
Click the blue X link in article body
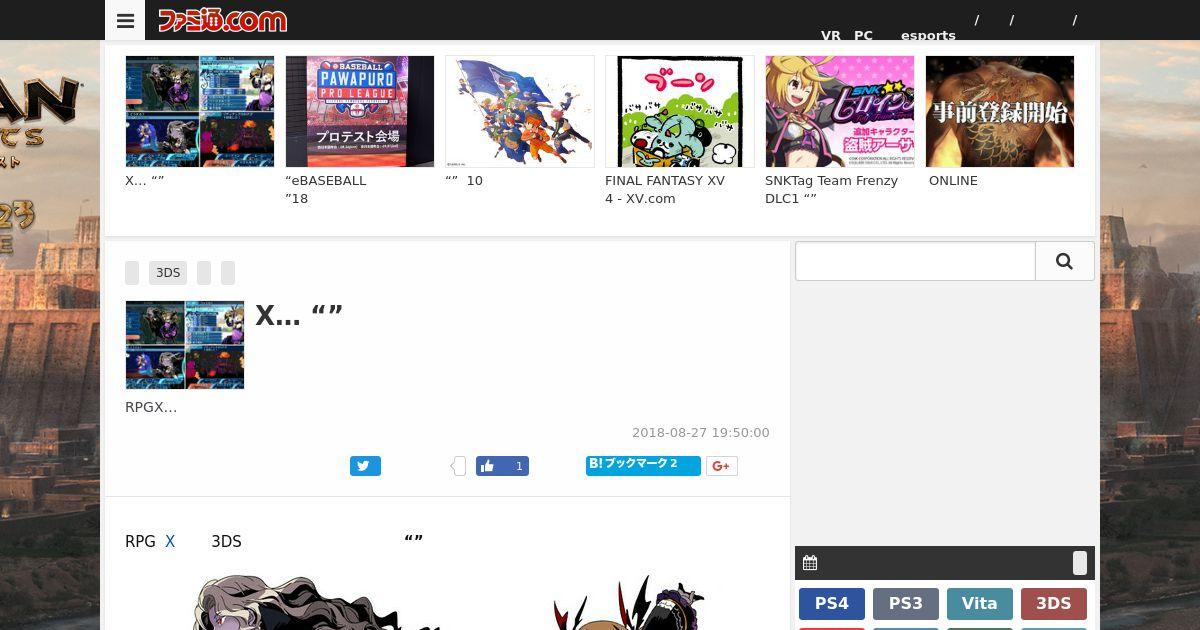click(170, 541)
